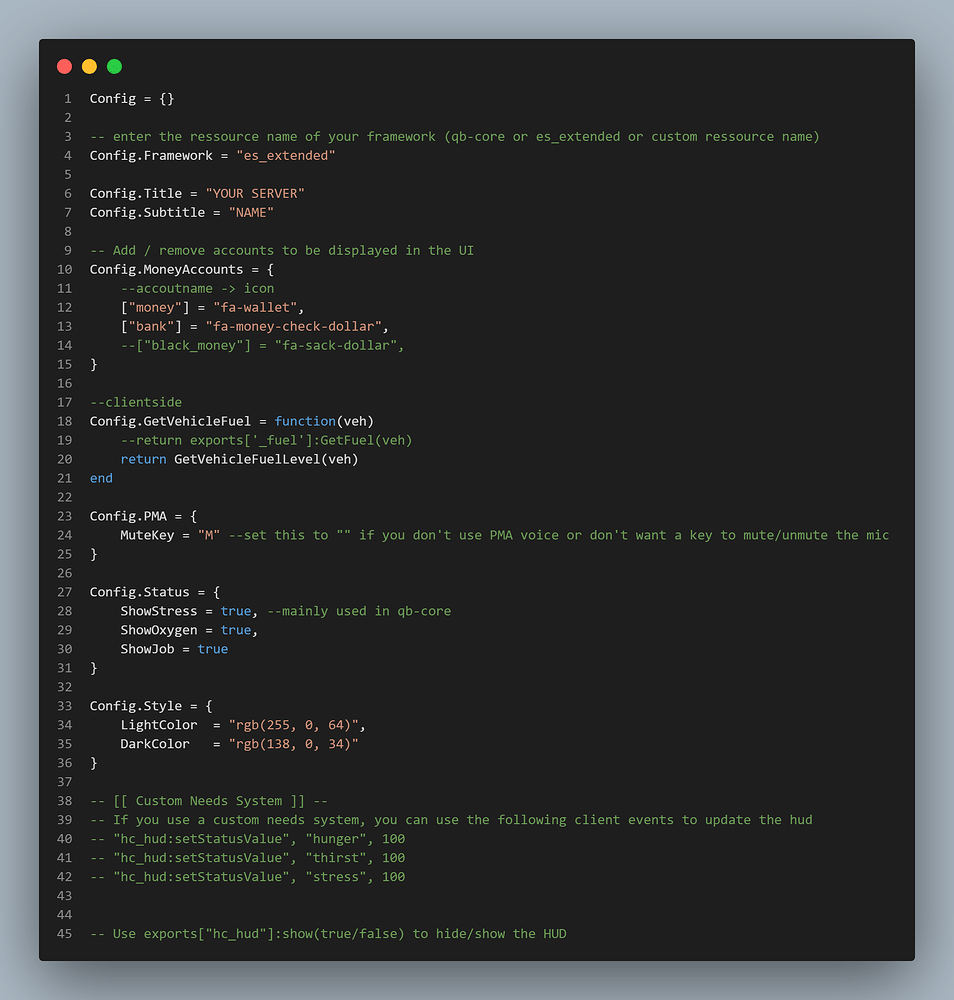Click the green maximize window dot
Screen dimensions: 954x1000
(114, 66)
